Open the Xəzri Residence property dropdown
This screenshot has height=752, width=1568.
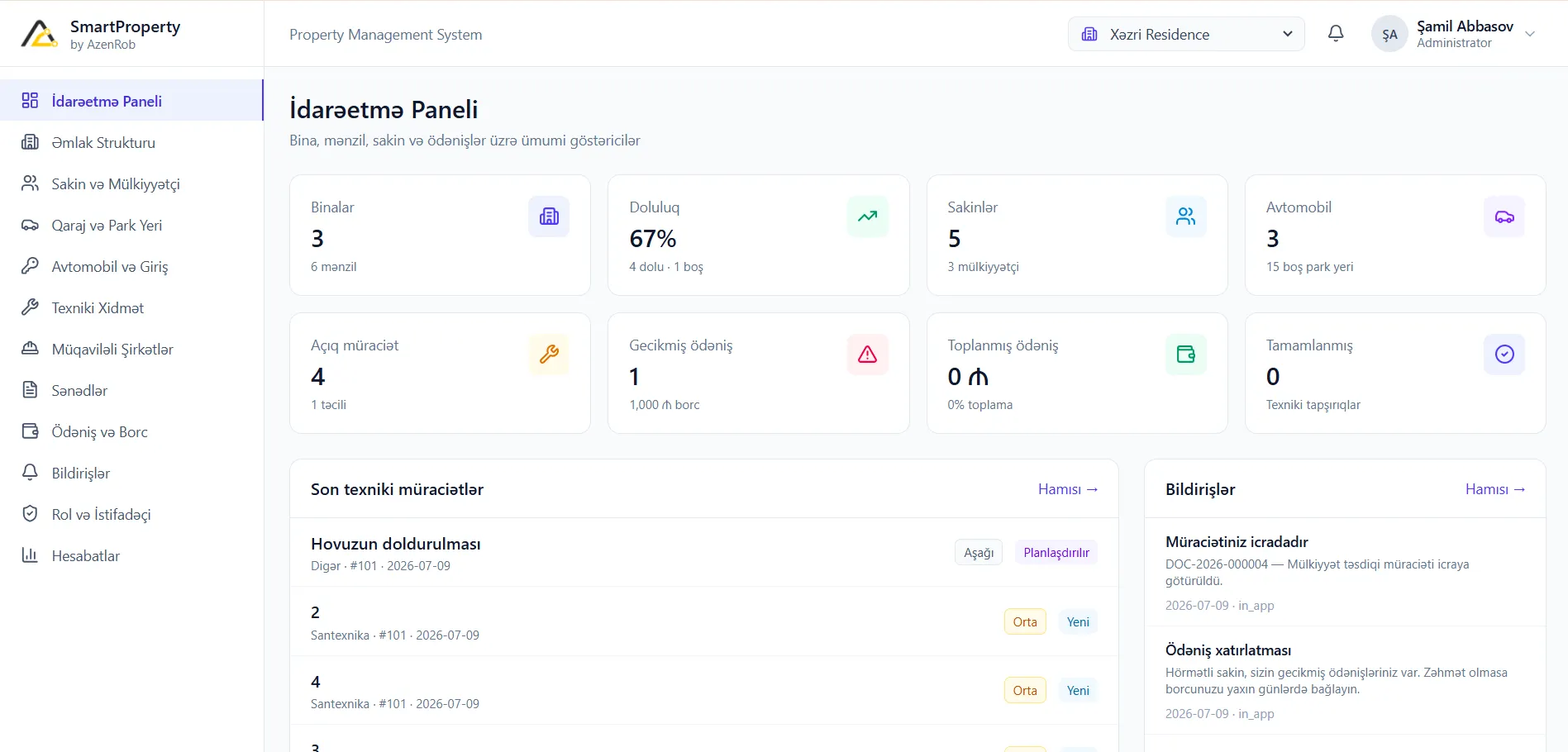(1186, 34)
